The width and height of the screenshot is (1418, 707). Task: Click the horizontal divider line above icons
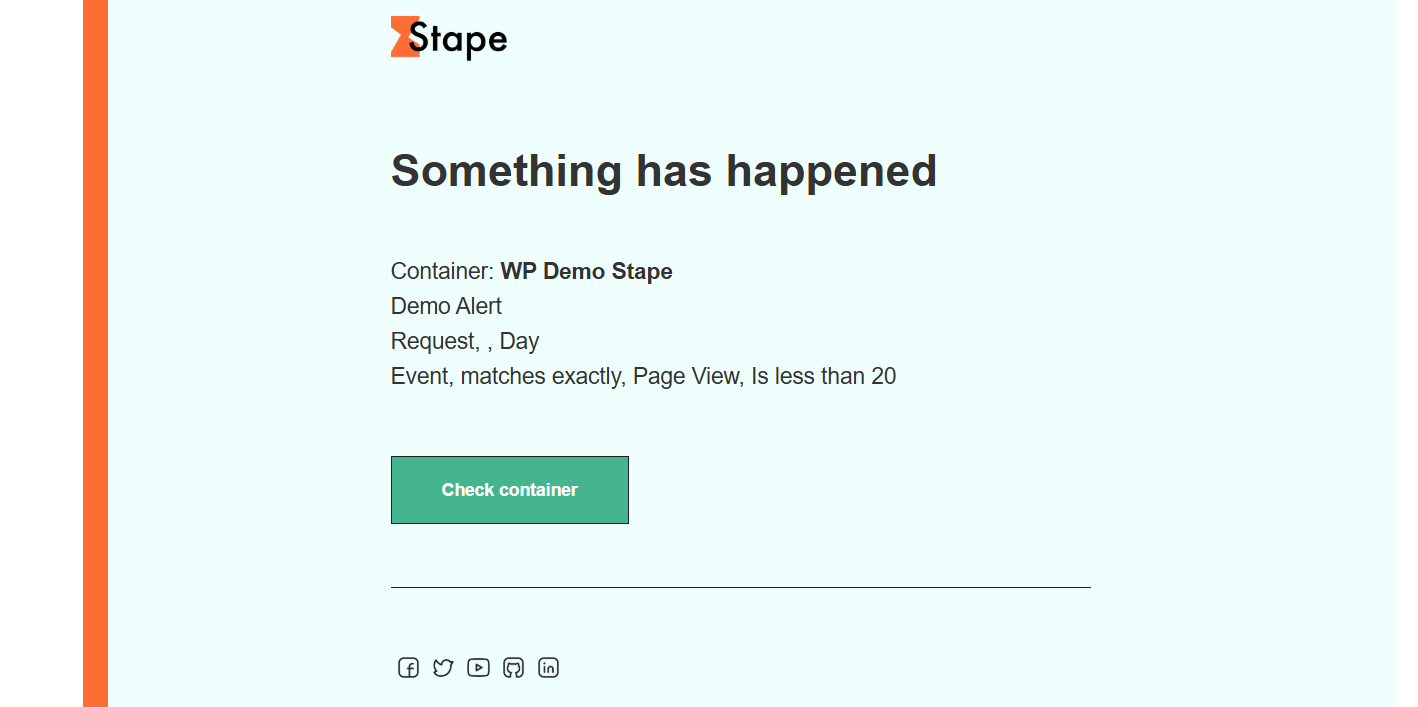(741, 587)
